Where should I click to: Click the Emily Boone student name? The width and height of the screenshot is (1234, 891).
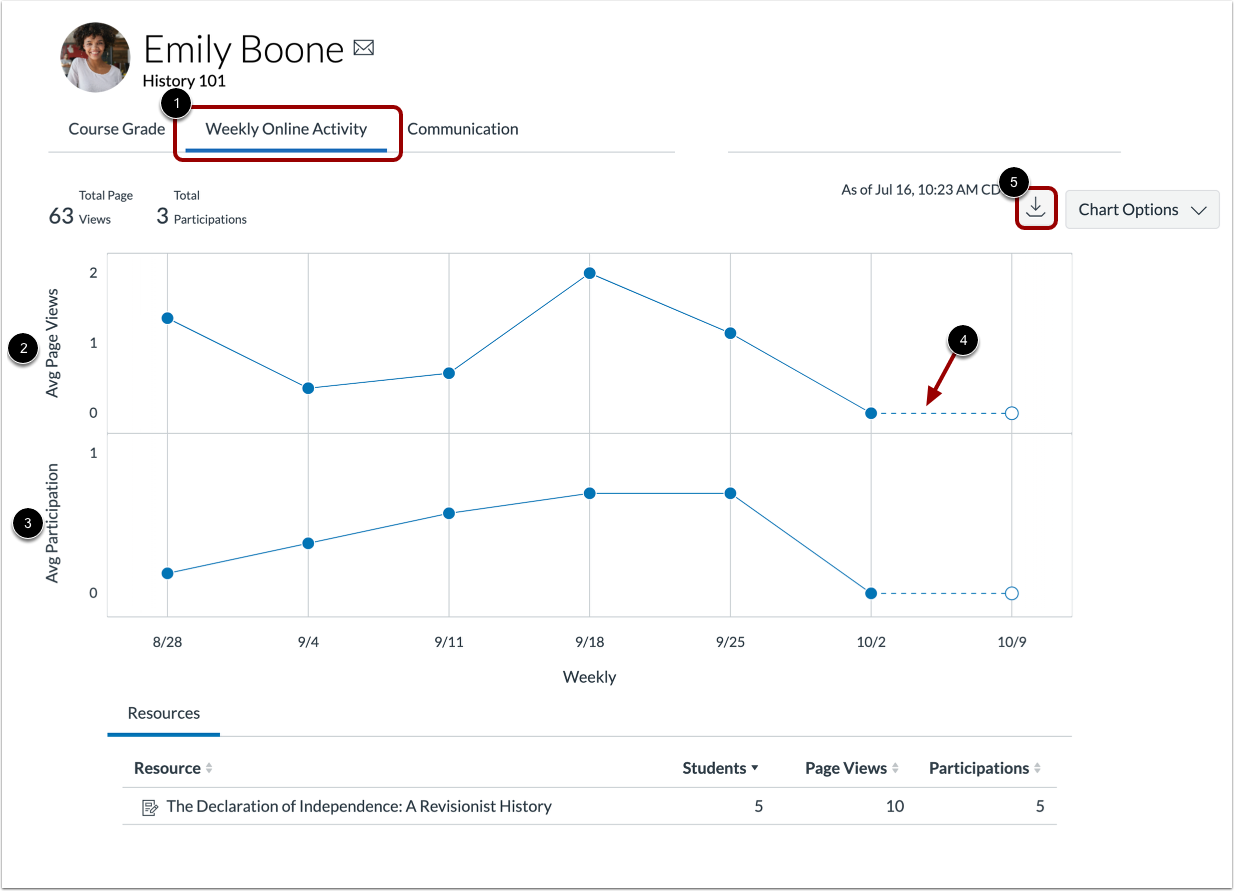[243, 49]
